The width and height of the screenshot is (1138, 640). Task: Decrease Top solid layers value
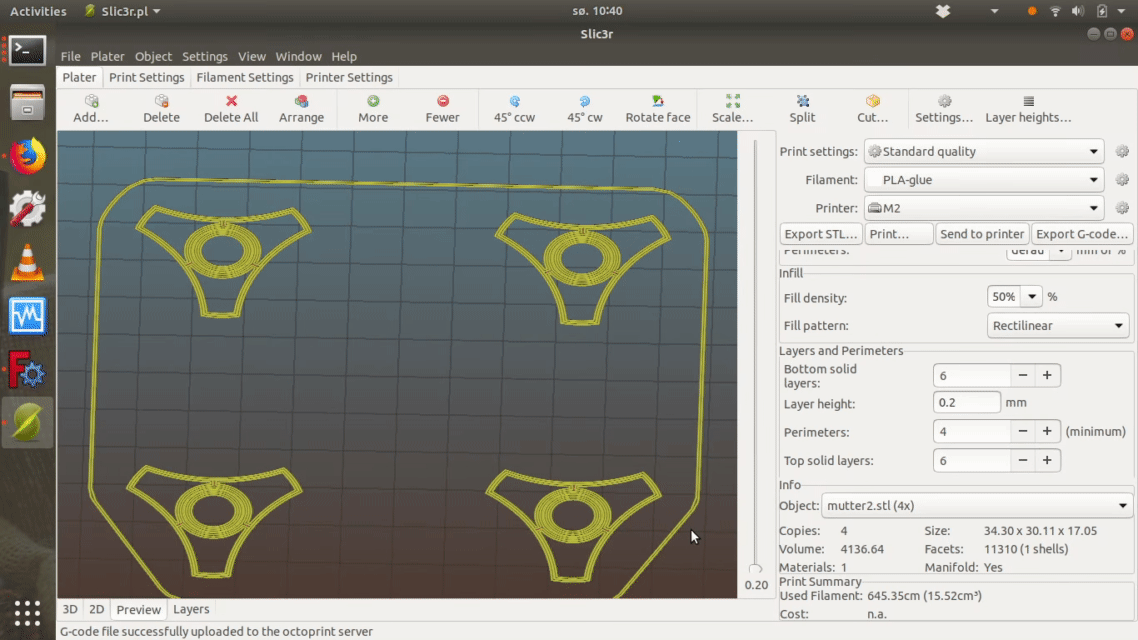[x=1023, y=460]
